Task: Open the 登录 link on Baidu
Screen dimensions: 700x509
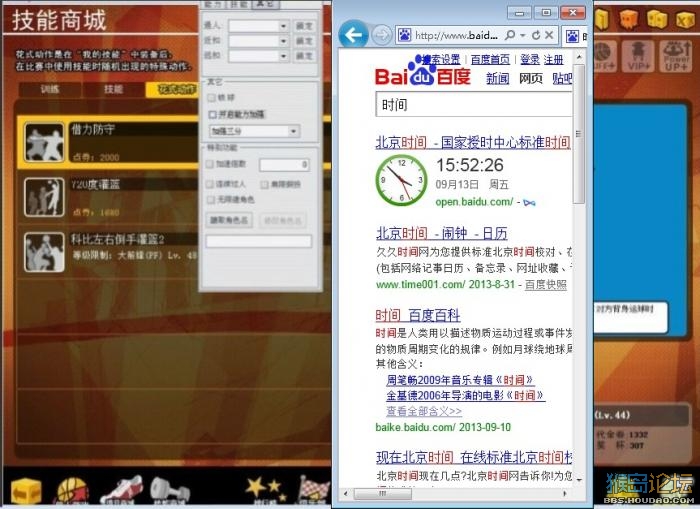Action: pyautogui.click(x=530, y=59)
